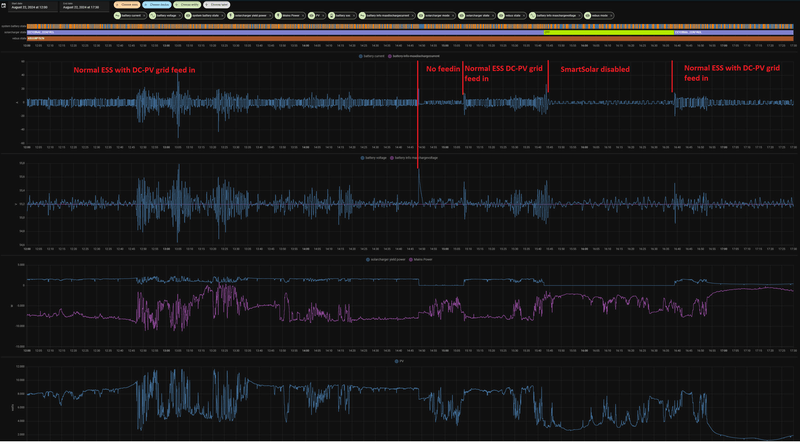Click the PV chip icon
The height and width of the screenshot is (444, 800).
tap(311, 15)
